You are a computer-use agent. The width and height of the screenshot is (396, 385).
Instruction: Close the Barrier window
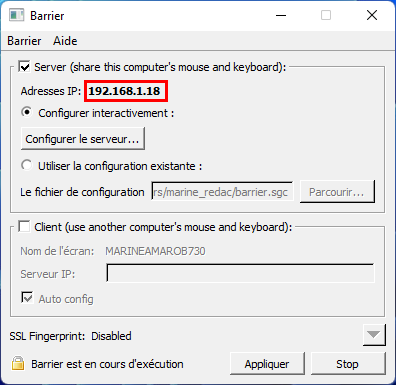[372, 15]
